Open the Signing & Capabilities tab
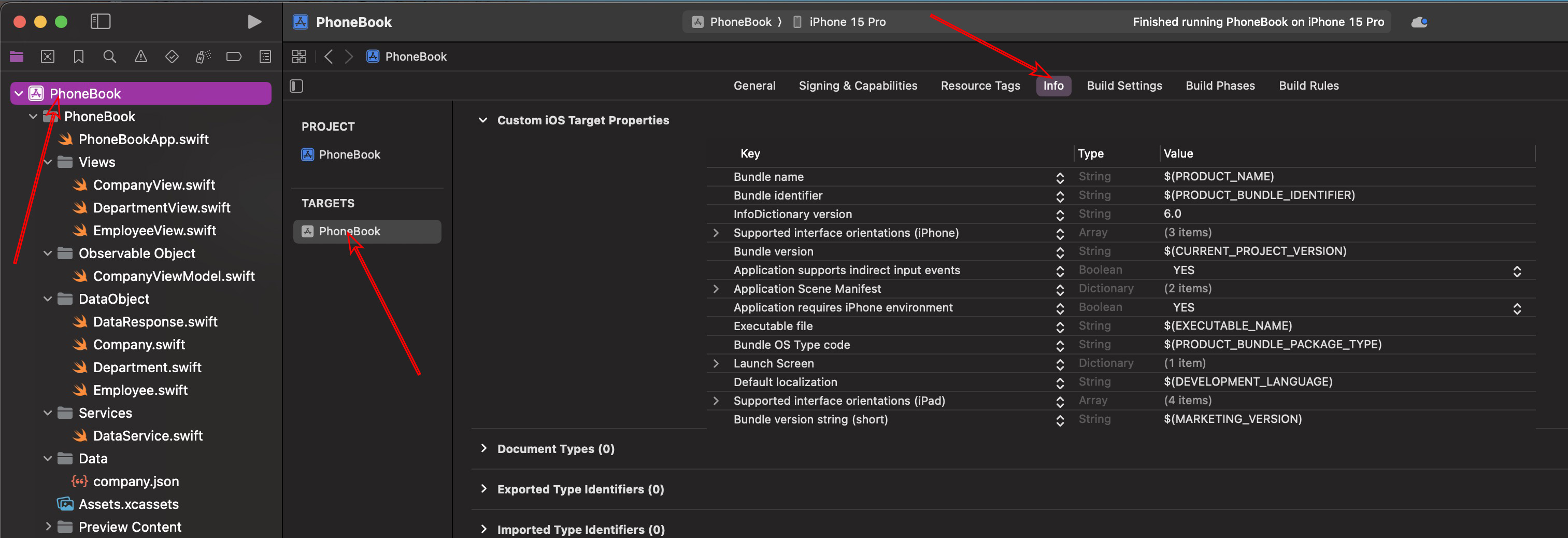The height and width of the screenshot is (538, 1568). click(858, 85)
